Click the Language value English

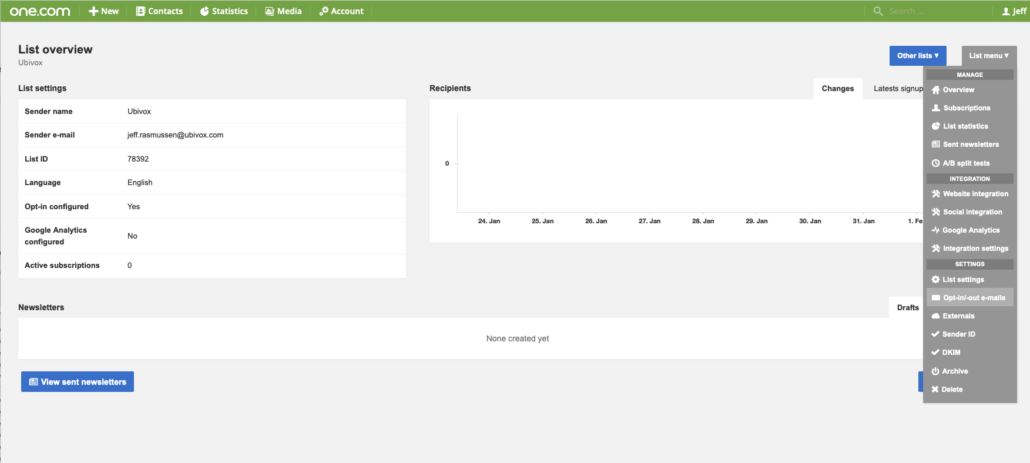click(x=140, y=183)
